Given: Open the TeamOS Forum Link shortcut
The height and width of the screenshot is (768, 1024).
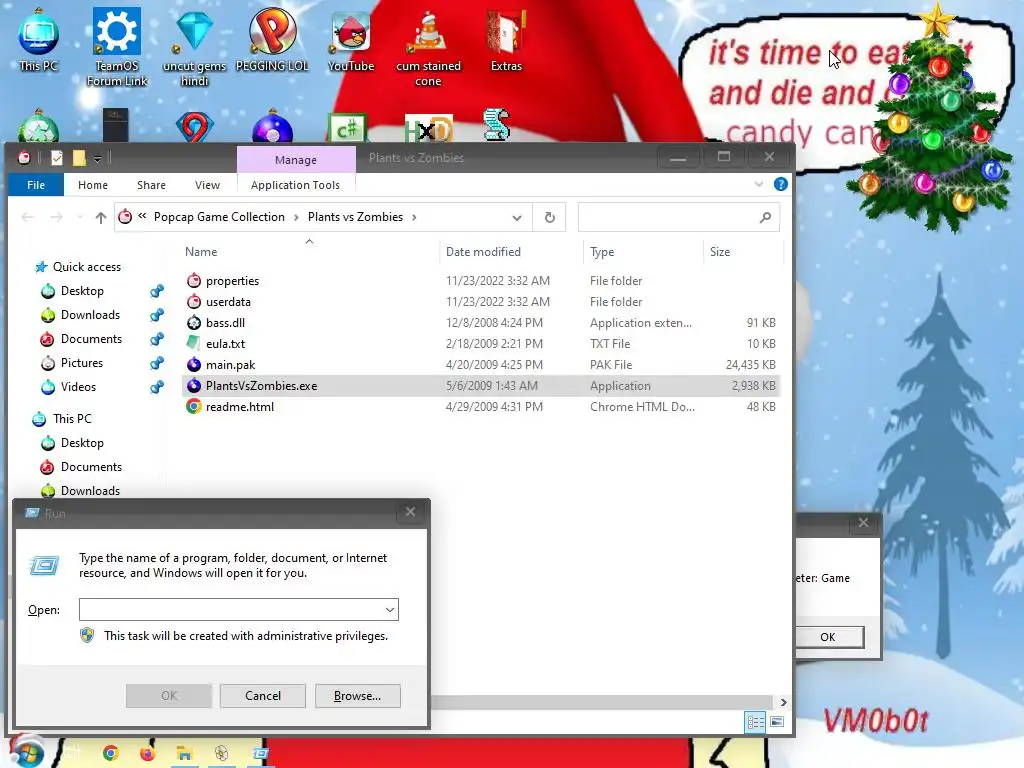Looking at the screenshot, I should [117, 47].
